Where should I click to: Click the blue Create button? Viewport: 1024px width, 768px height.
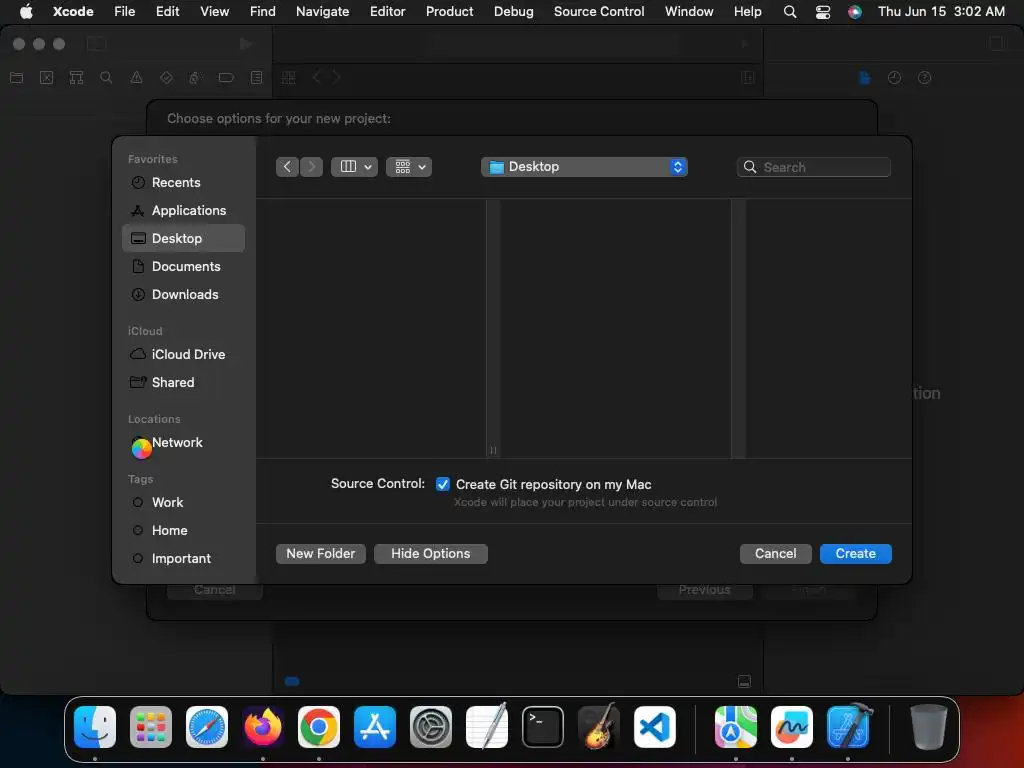click(x=856, y=554)
